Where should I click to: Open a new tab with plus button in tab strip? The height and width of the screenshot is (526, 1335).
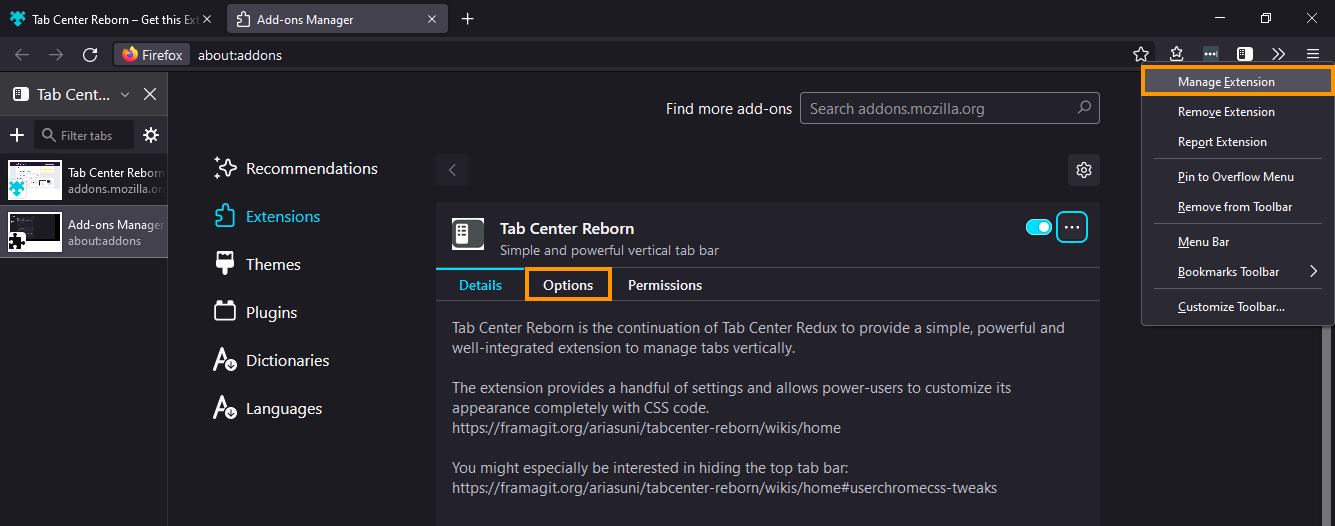point(467,19)
